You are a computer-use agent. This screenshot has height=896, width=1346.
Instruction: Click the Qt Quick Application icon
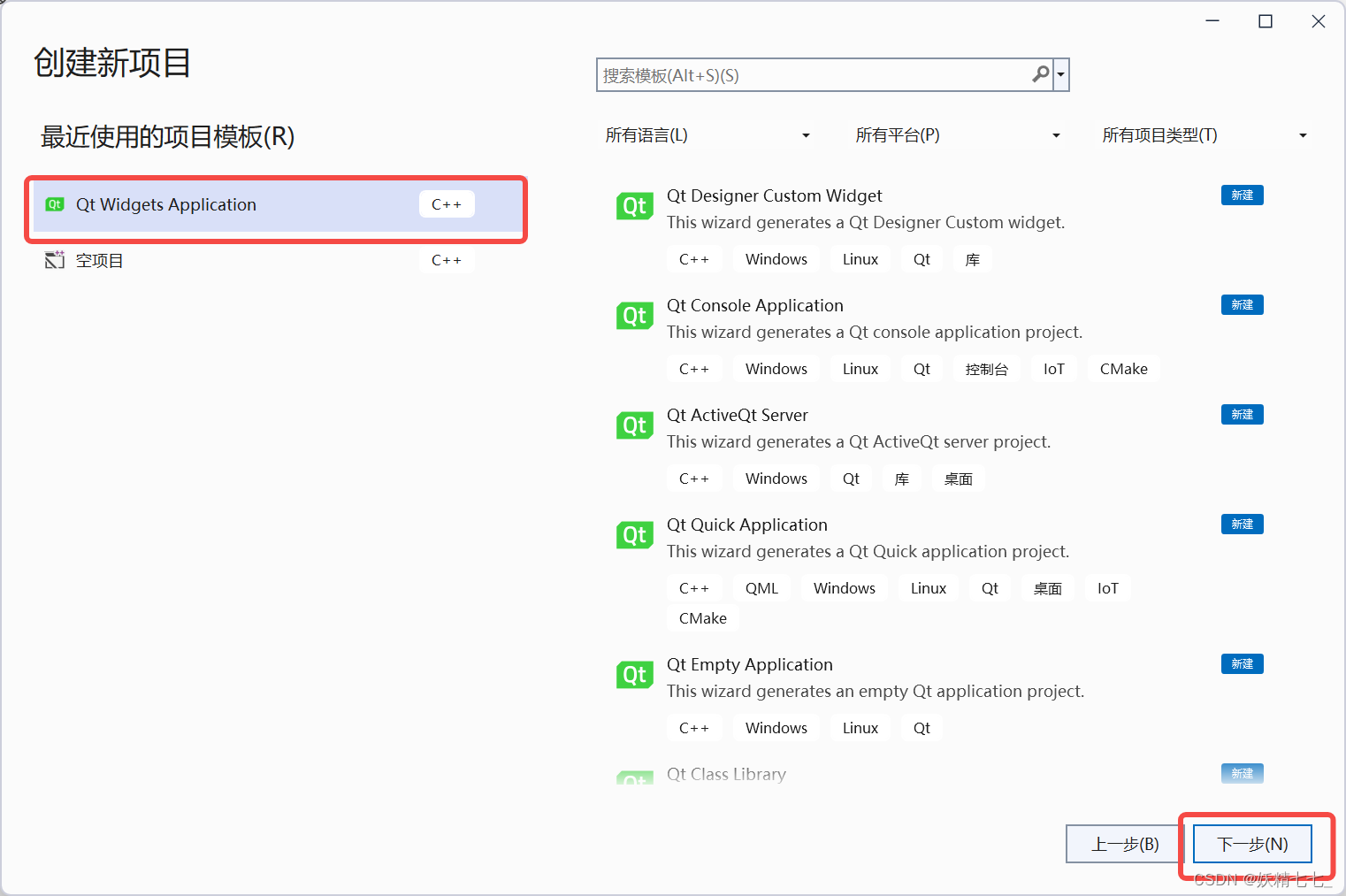click(634, 535)
